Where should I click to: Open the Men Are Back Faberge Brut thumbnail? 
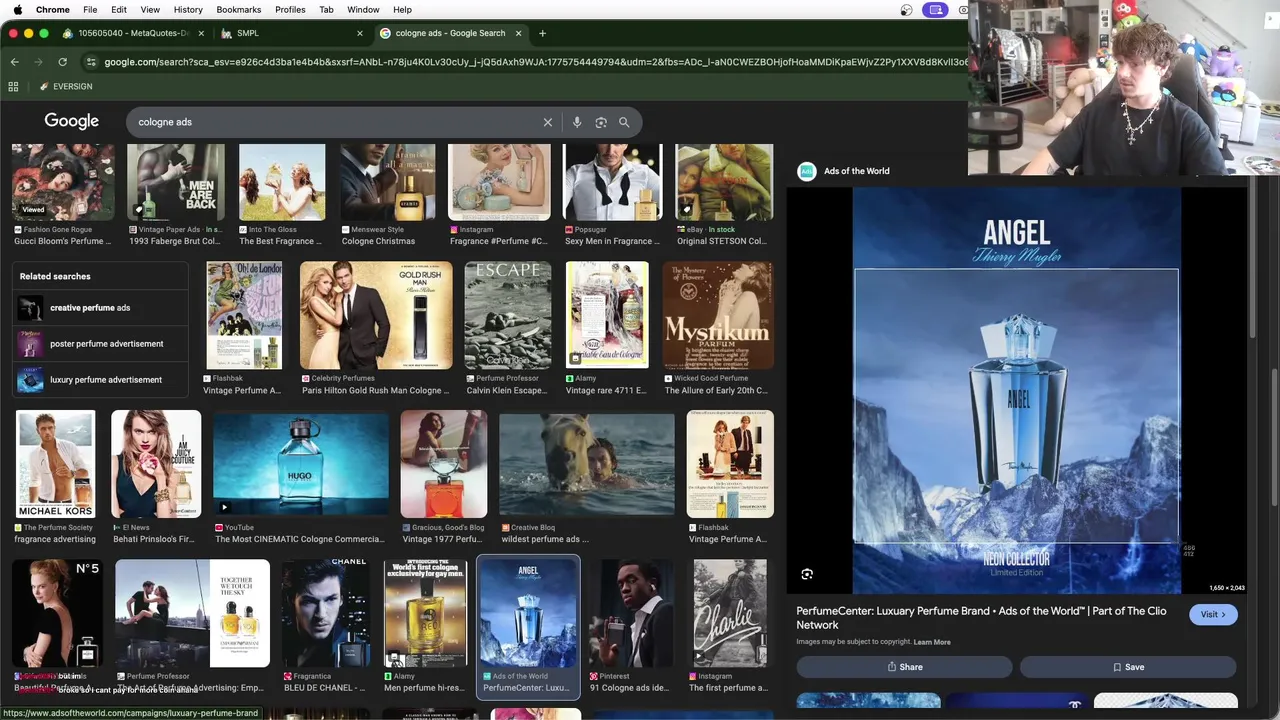[x=176, y=182]
